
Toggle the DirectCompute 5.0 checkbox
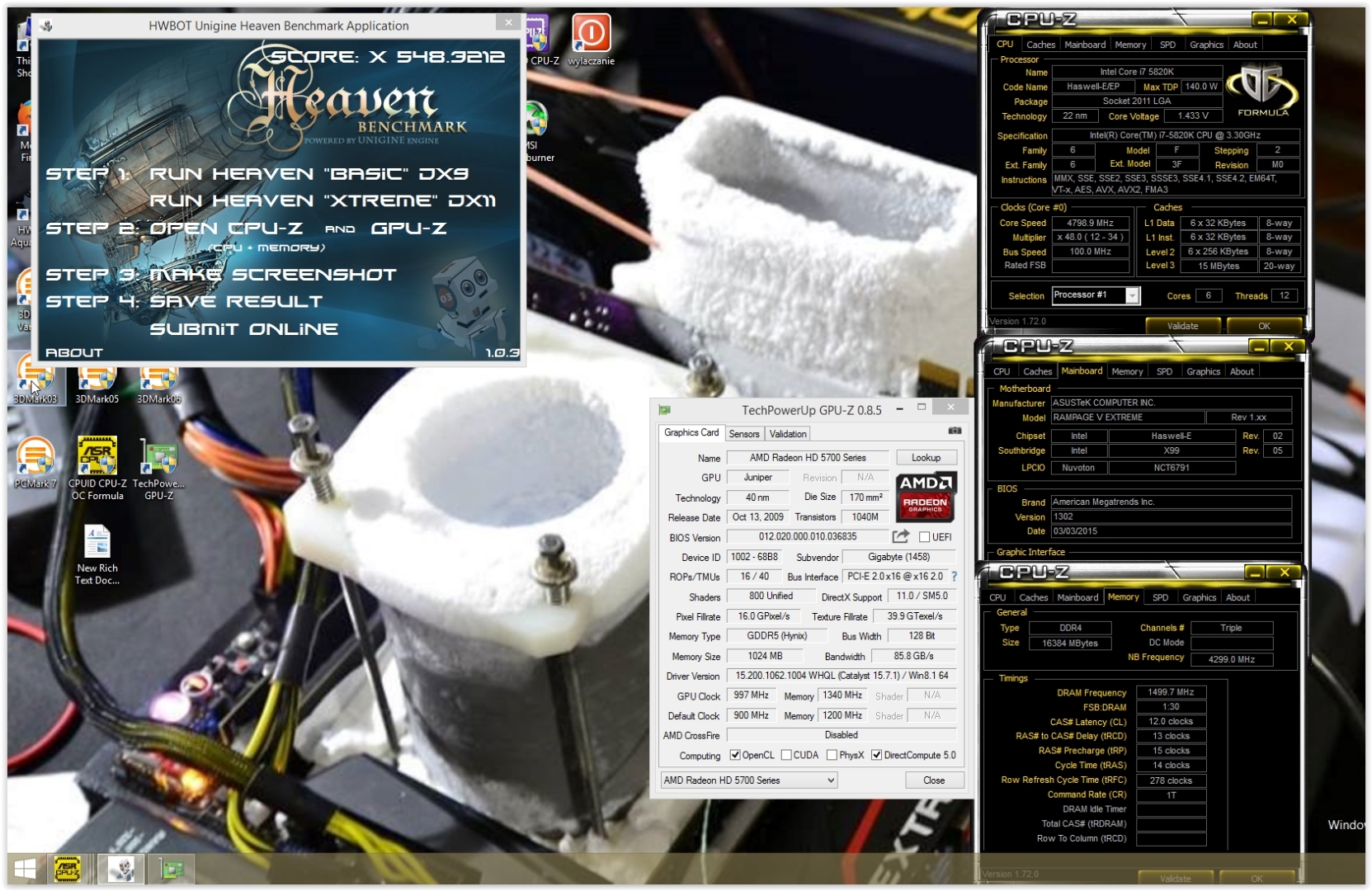point(876,755)
